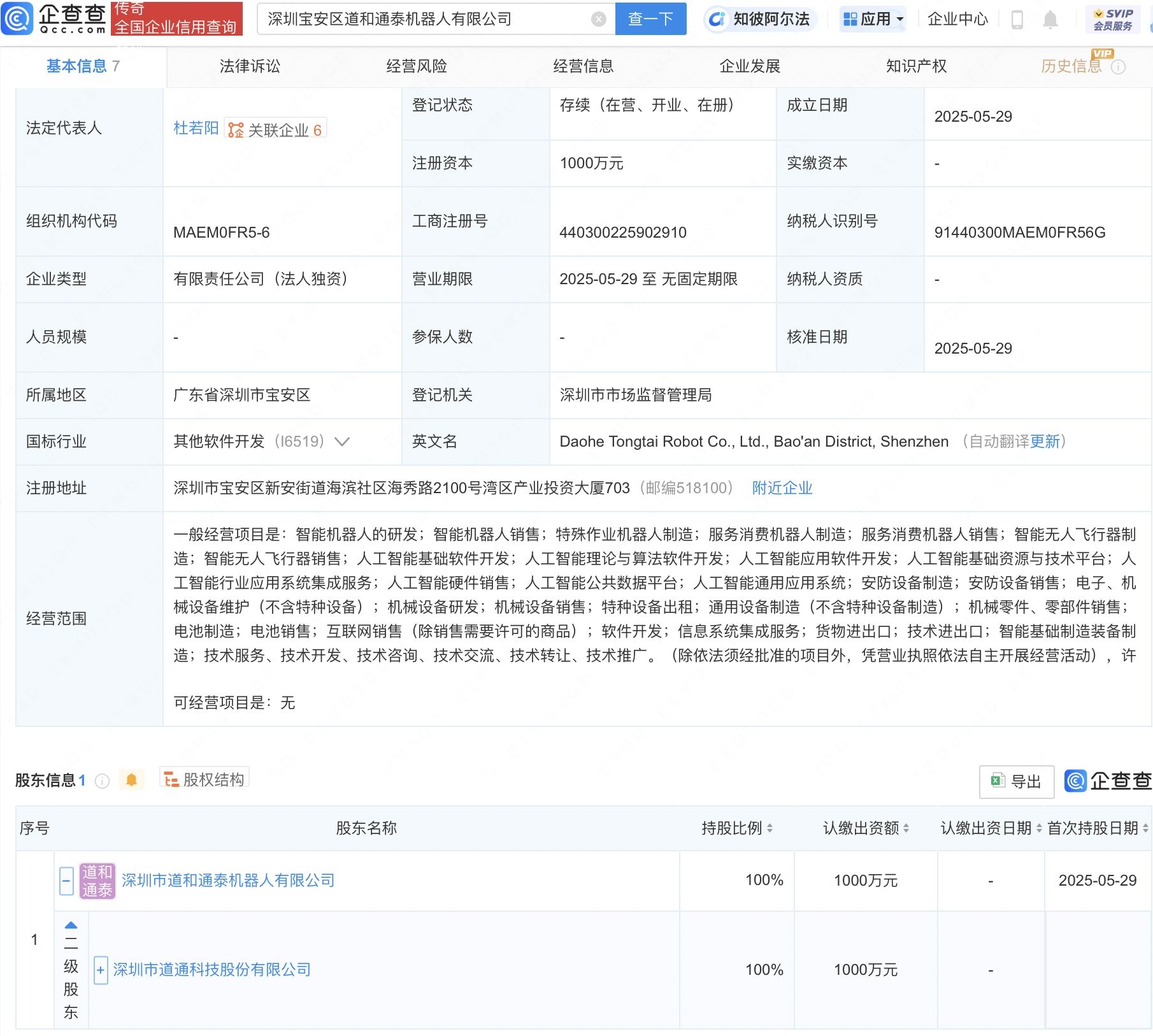Switch to 企业发展 tab
This screenshot has height=1036, width=1153.
coord(750,66)
